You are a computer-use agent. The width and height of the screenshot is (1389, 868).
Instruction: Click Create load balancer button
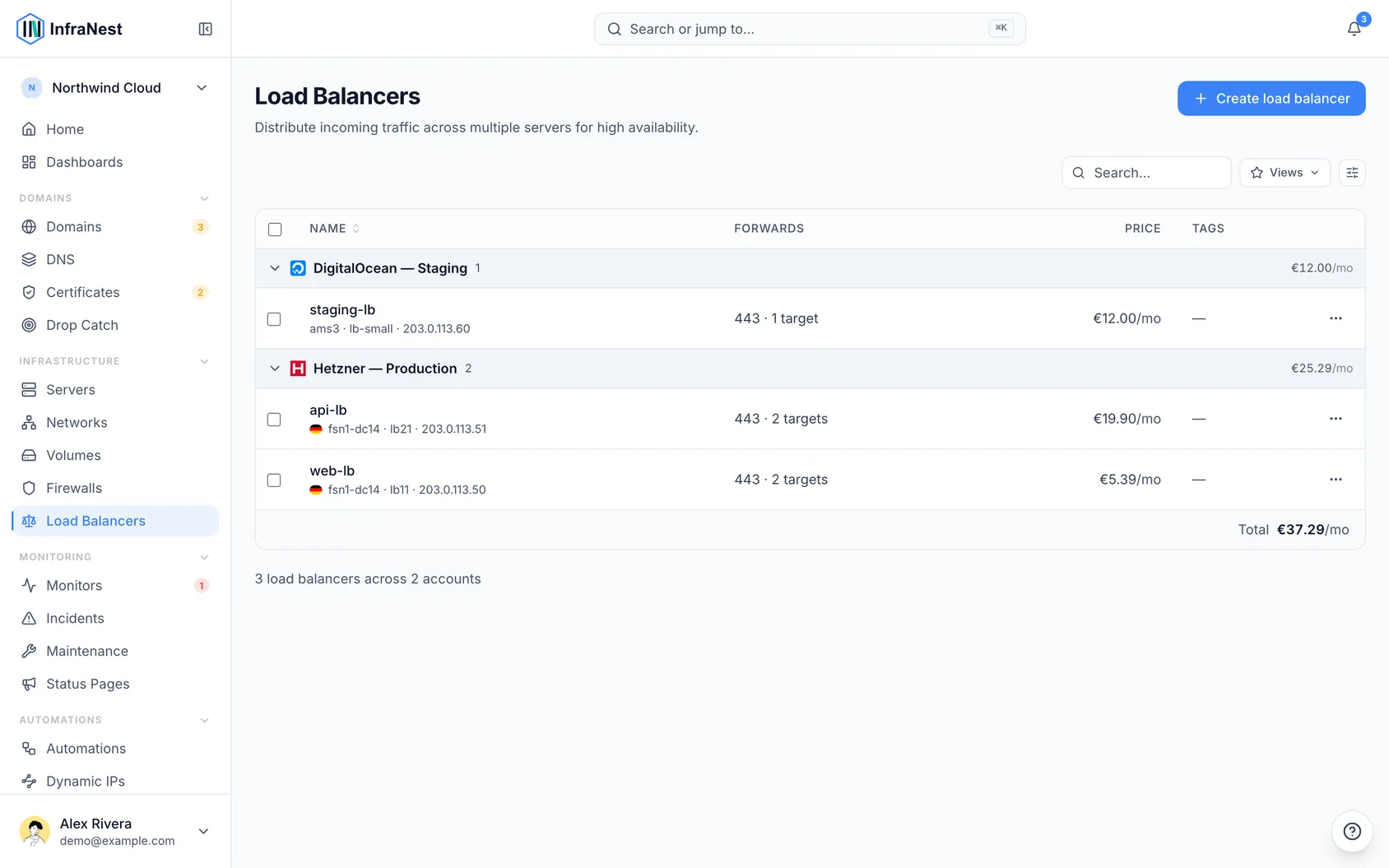tap(1271, 99)
